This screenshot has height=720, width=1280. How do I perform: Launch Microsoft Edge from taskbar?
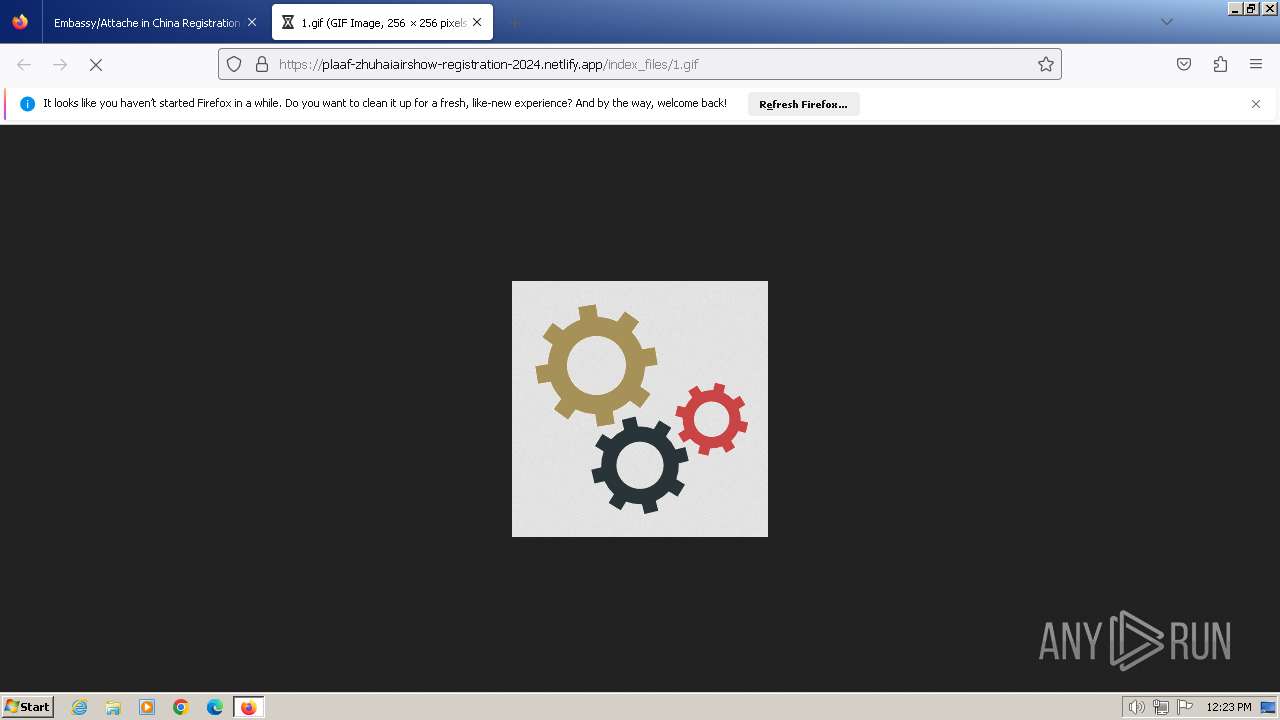tap(215, 707)
